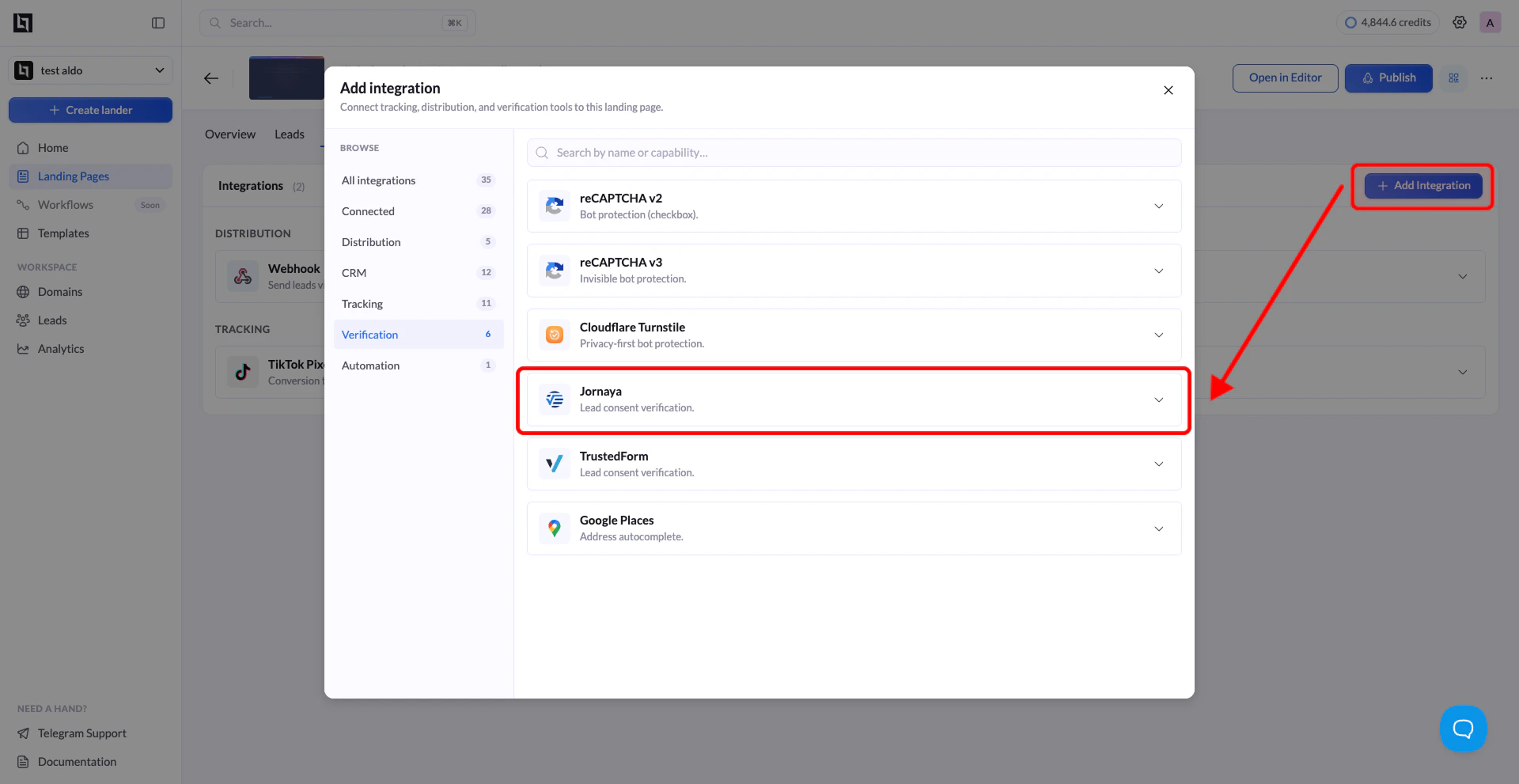Click the Publish button
Viewport: 1519px width, 784px height.
[1388, 78]
